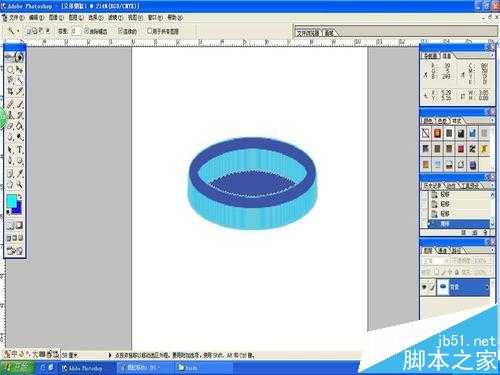Open tool preset picker in options bar

pos(13,31)
